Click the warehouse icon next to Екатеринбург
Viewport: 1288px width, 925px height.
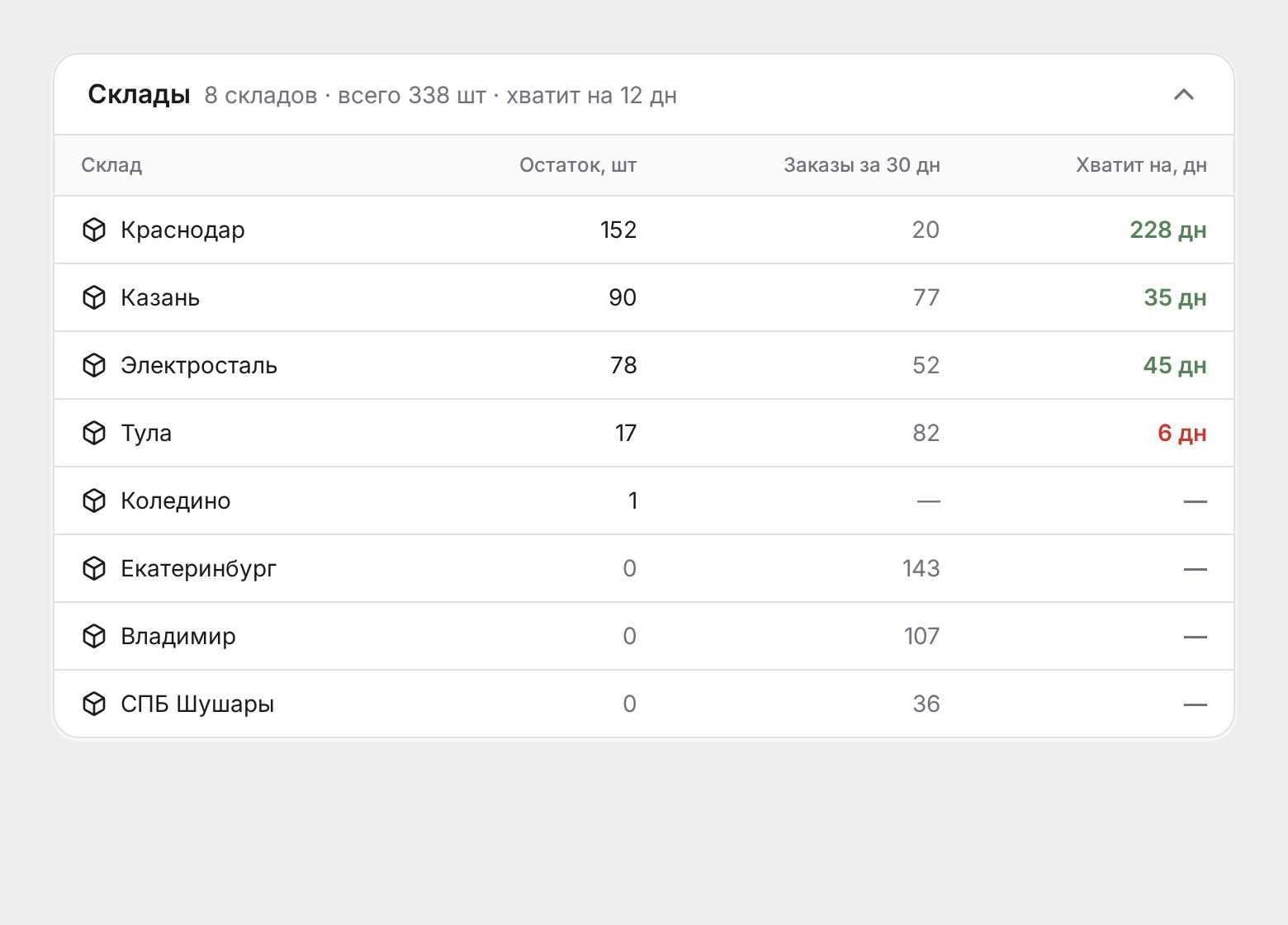[x=94, y=568]
